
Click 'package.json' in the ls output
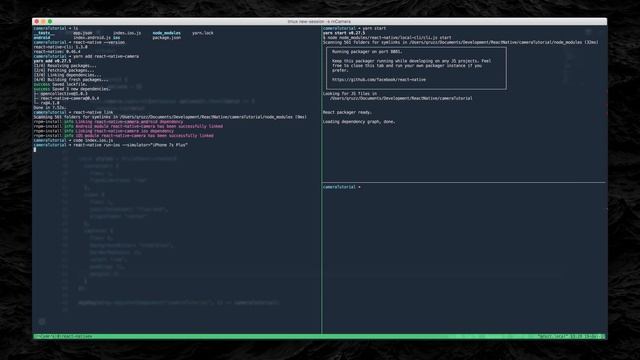pyautogui.click(x=167, y=38)
